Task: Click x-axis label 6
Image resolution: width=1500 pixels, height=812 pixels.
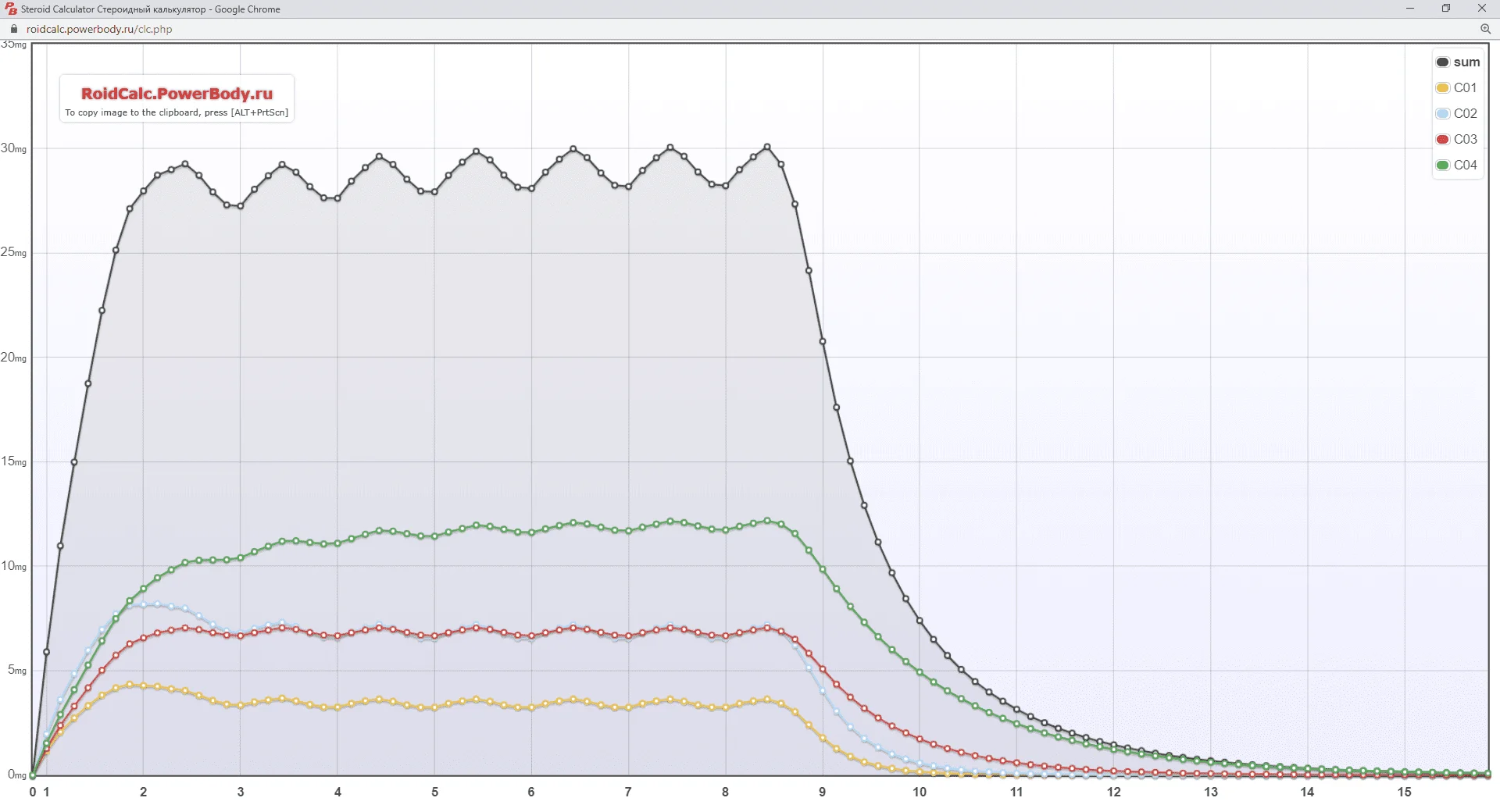Action: point(531,792)
